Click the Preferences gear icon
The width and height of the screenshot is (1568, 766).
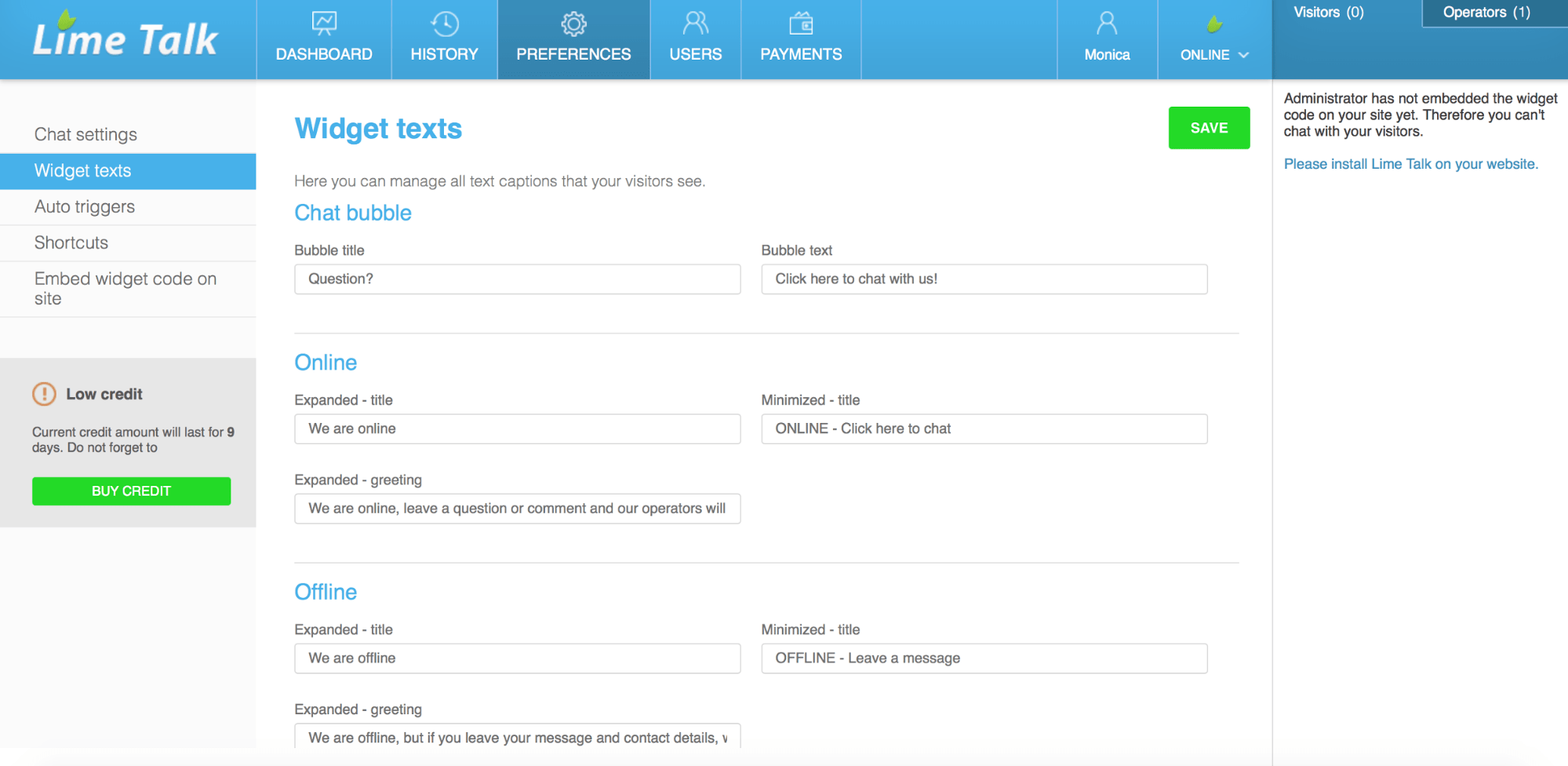[x=573, y=24]
